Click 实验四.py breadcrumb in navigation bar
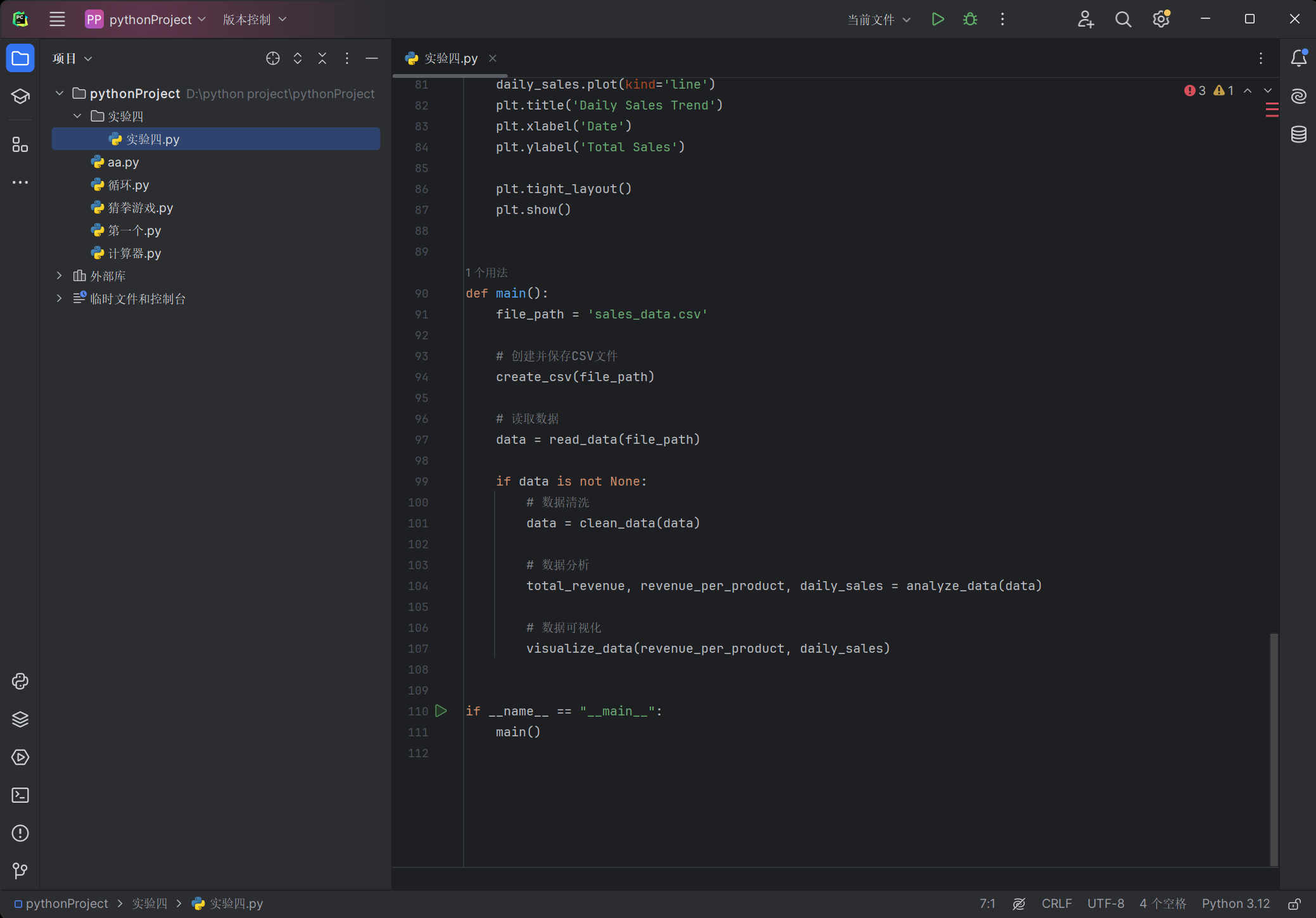This screenshot has height=918, width=1316. (227, 904)
